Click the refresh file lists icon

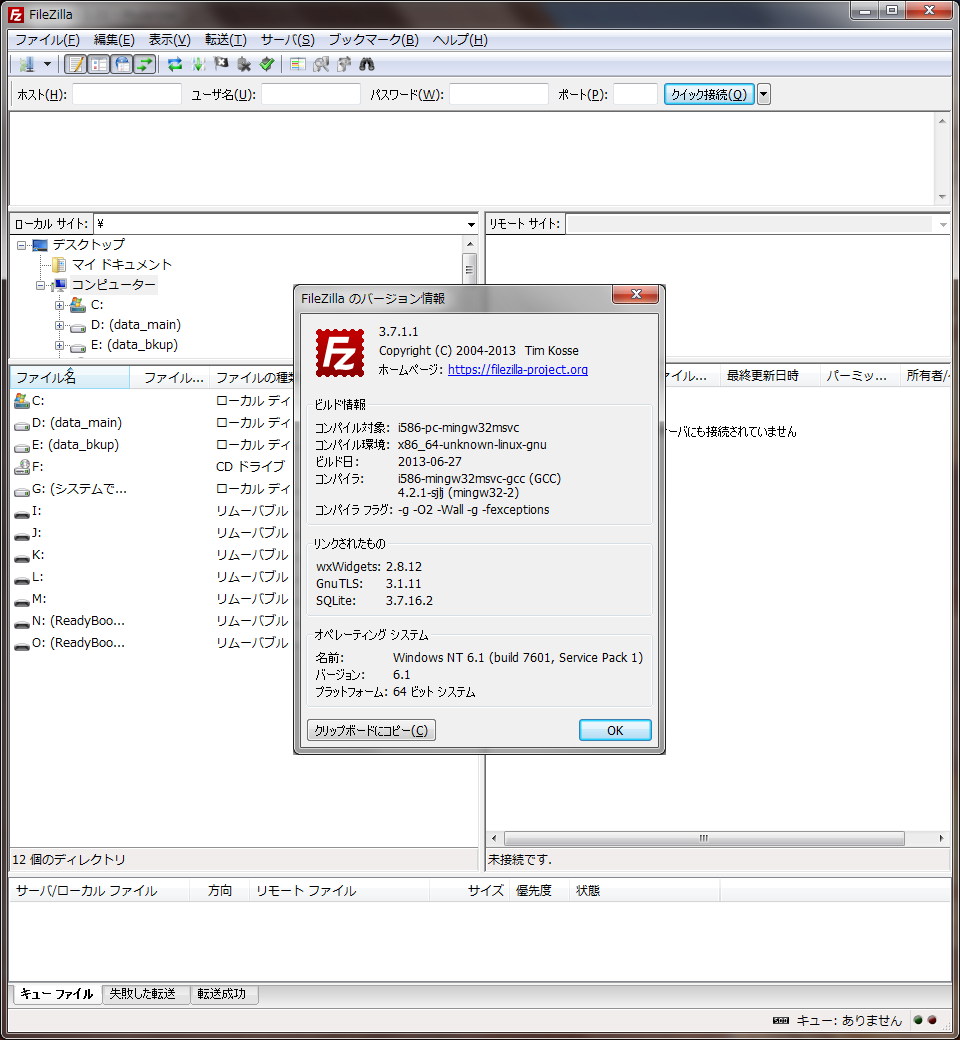click(175, 64)
